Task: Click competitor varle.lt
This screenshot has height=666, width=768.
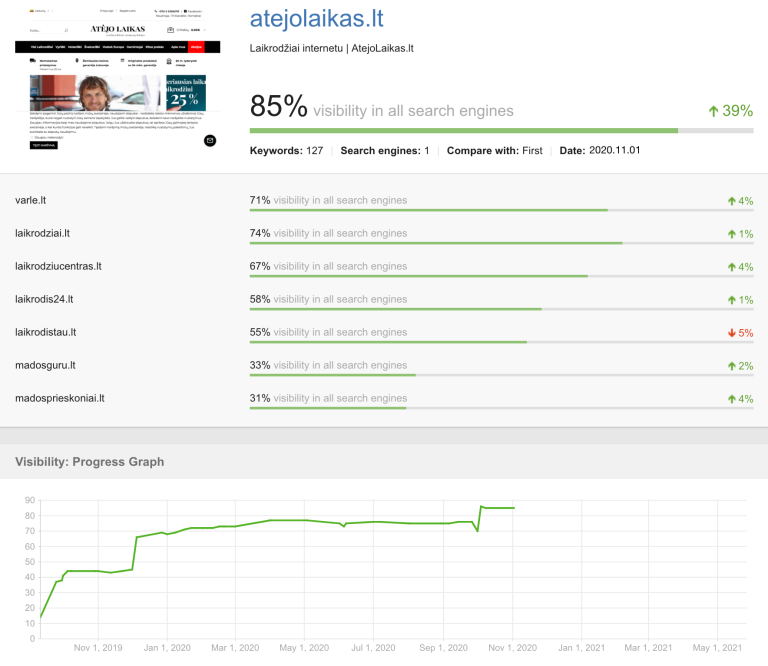Action: click(30, 200)
